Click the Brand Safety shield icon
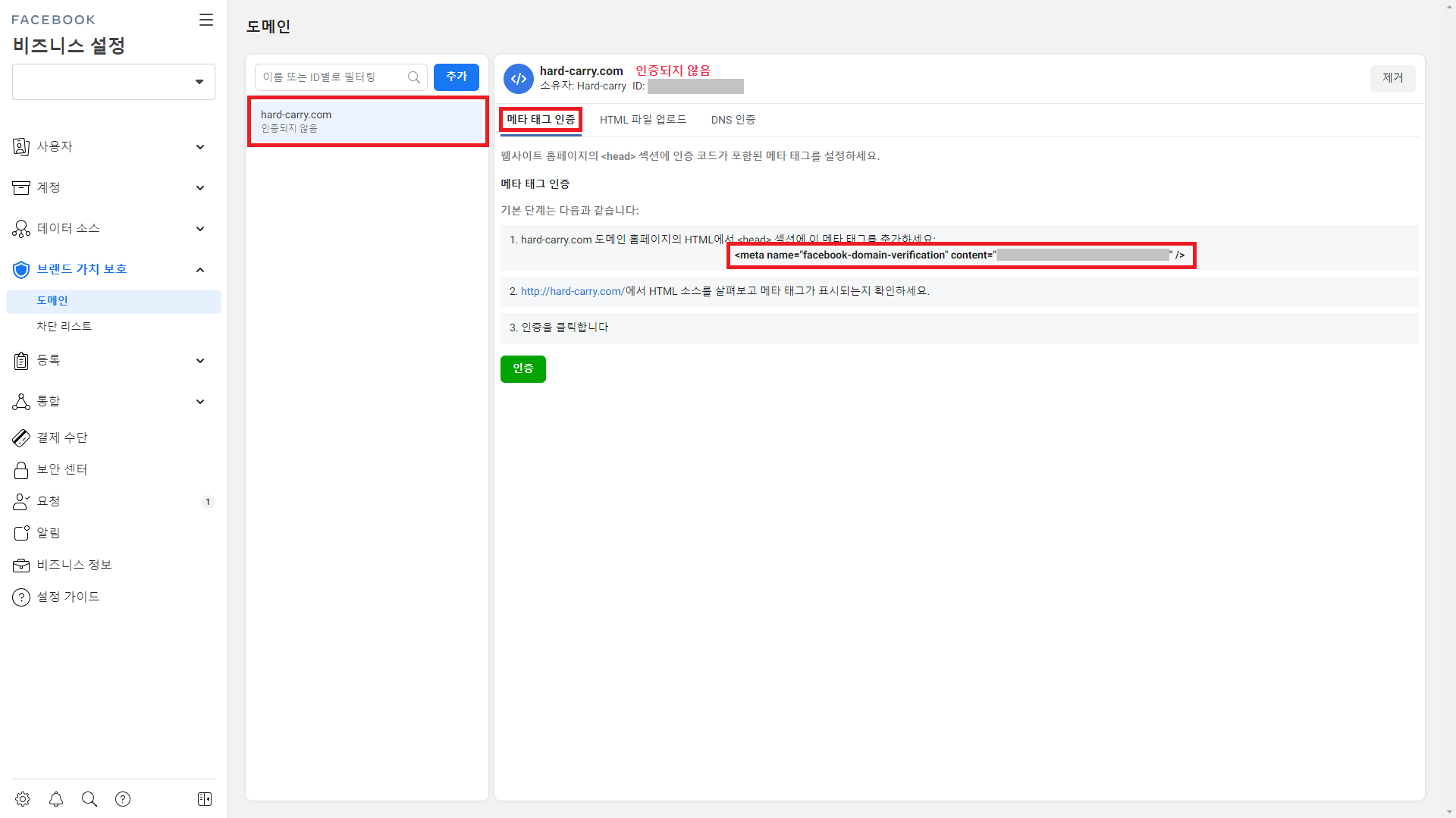Viewport: 1456px width, 818px height. coord(21,269)
